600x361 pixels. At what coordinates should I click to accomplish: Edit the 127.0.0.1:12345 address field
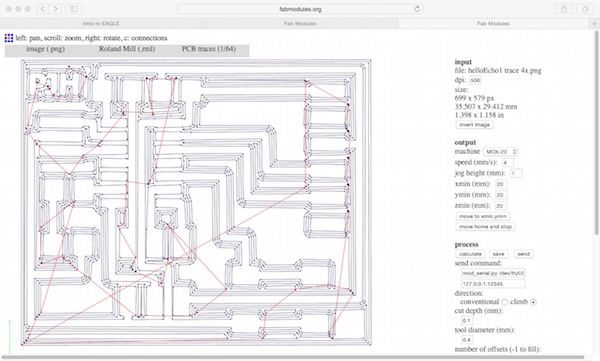point(493,284)
